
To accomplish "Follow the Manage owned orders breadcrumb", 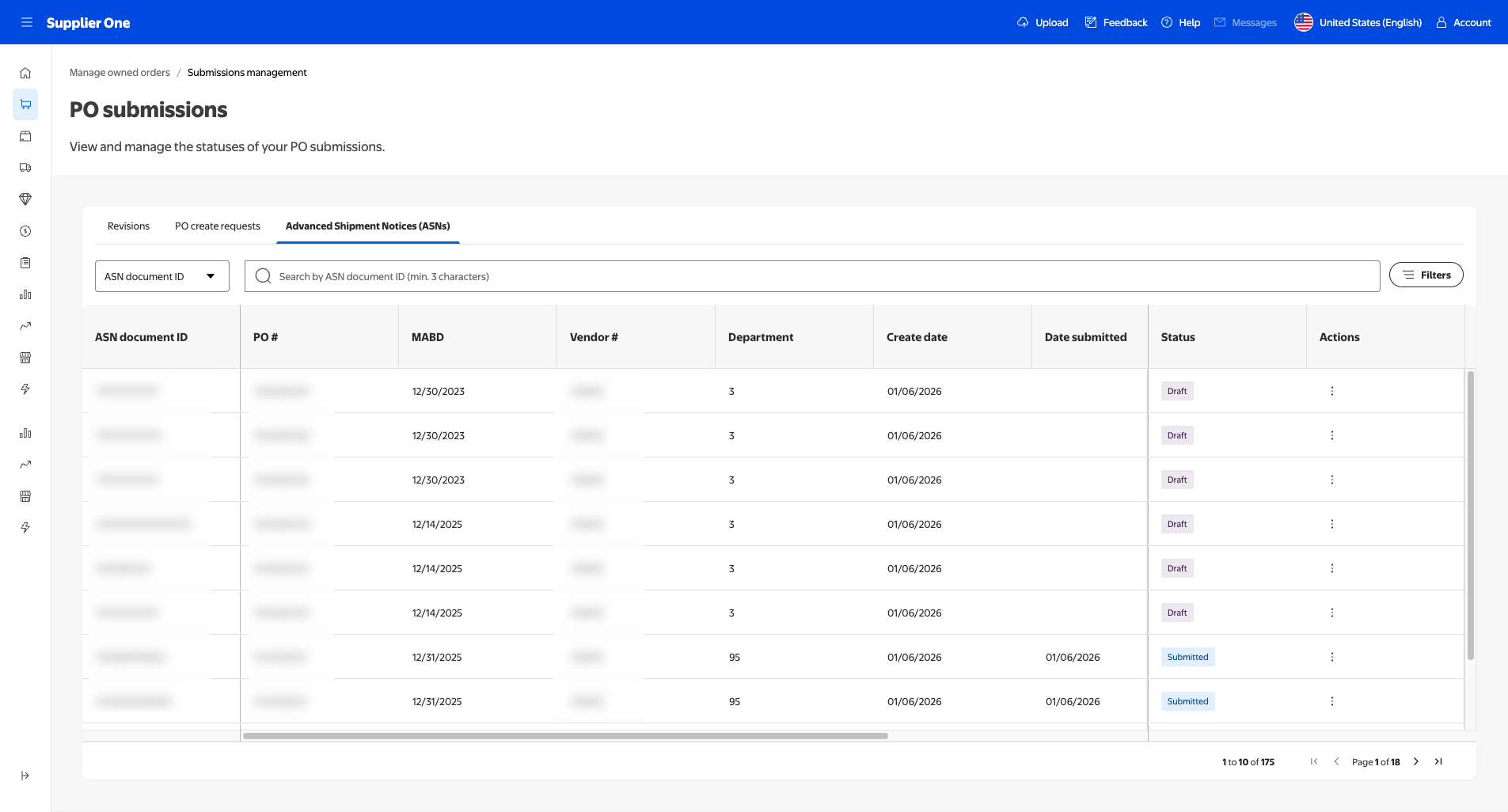I will click(120, 73).
